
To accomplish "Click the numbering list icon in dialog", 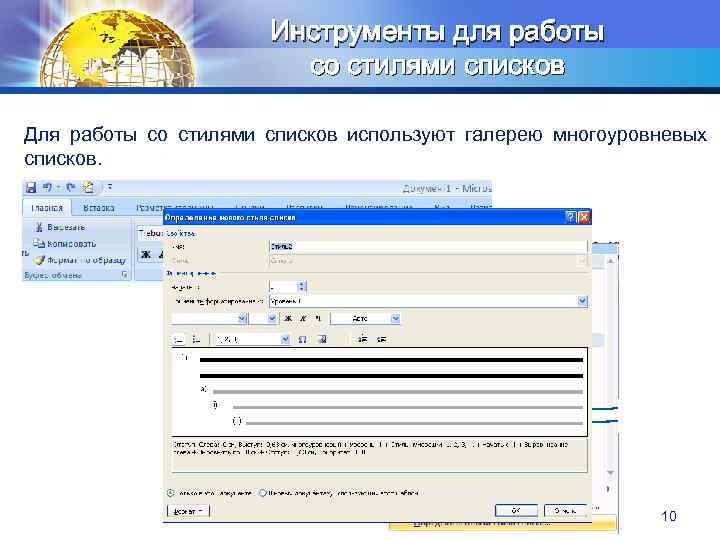I will tap(179, 340).
